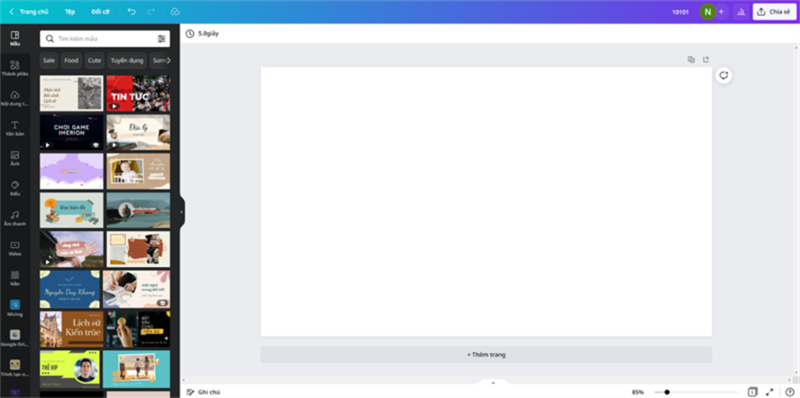
Task: Open the Ảnh photos tab
Action: pyautogui.click(x=15, y=159)
